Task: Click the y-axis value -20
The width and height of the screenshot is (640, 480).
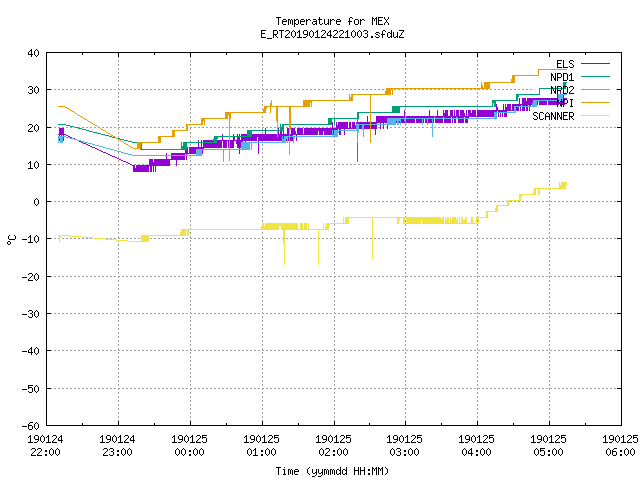Action: coord(31,277)
